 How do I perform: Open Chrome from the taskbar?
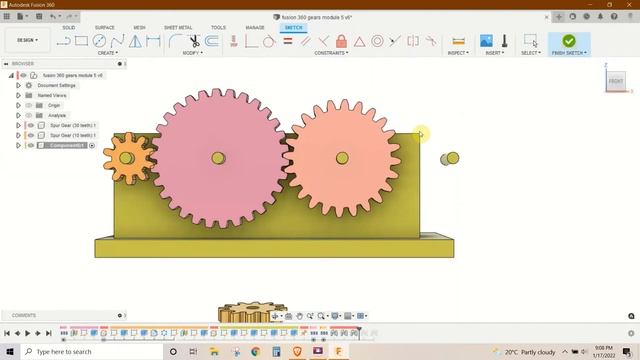(256, 351)
